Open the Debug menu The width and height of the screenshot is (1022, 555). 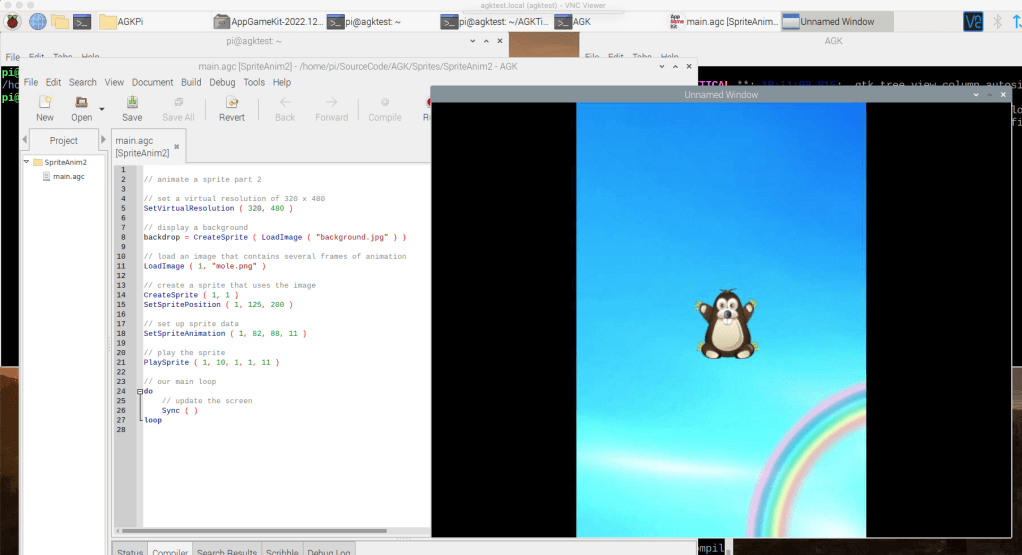[222, 82]
